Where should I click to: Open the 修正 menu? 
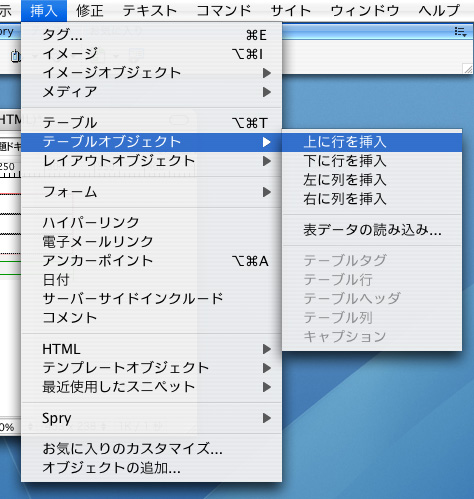click(x=90, y=11)
